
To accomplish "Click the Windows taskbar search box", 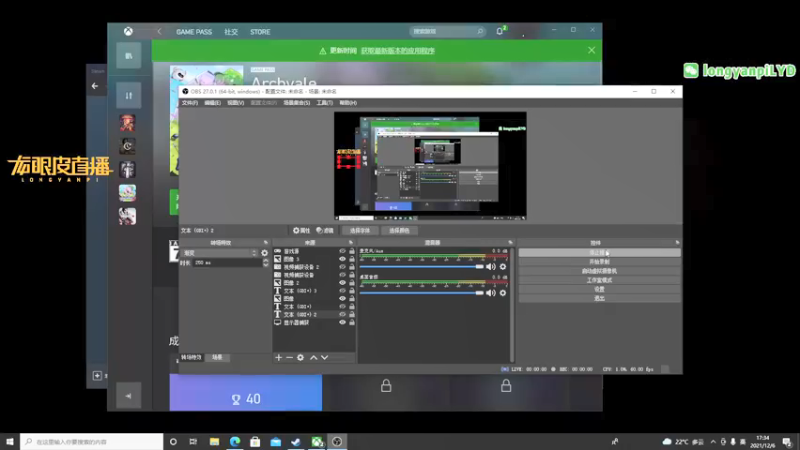I will 92,442.
